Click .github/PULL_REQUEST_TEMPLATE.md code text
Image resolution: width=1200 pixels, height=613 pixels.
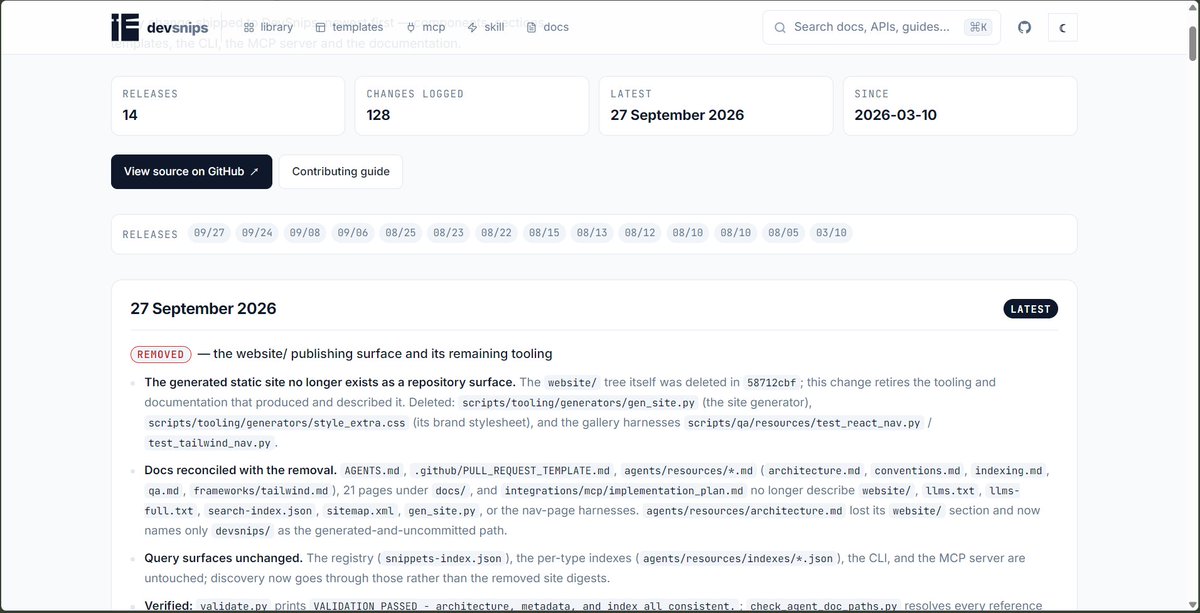point(511,470)
